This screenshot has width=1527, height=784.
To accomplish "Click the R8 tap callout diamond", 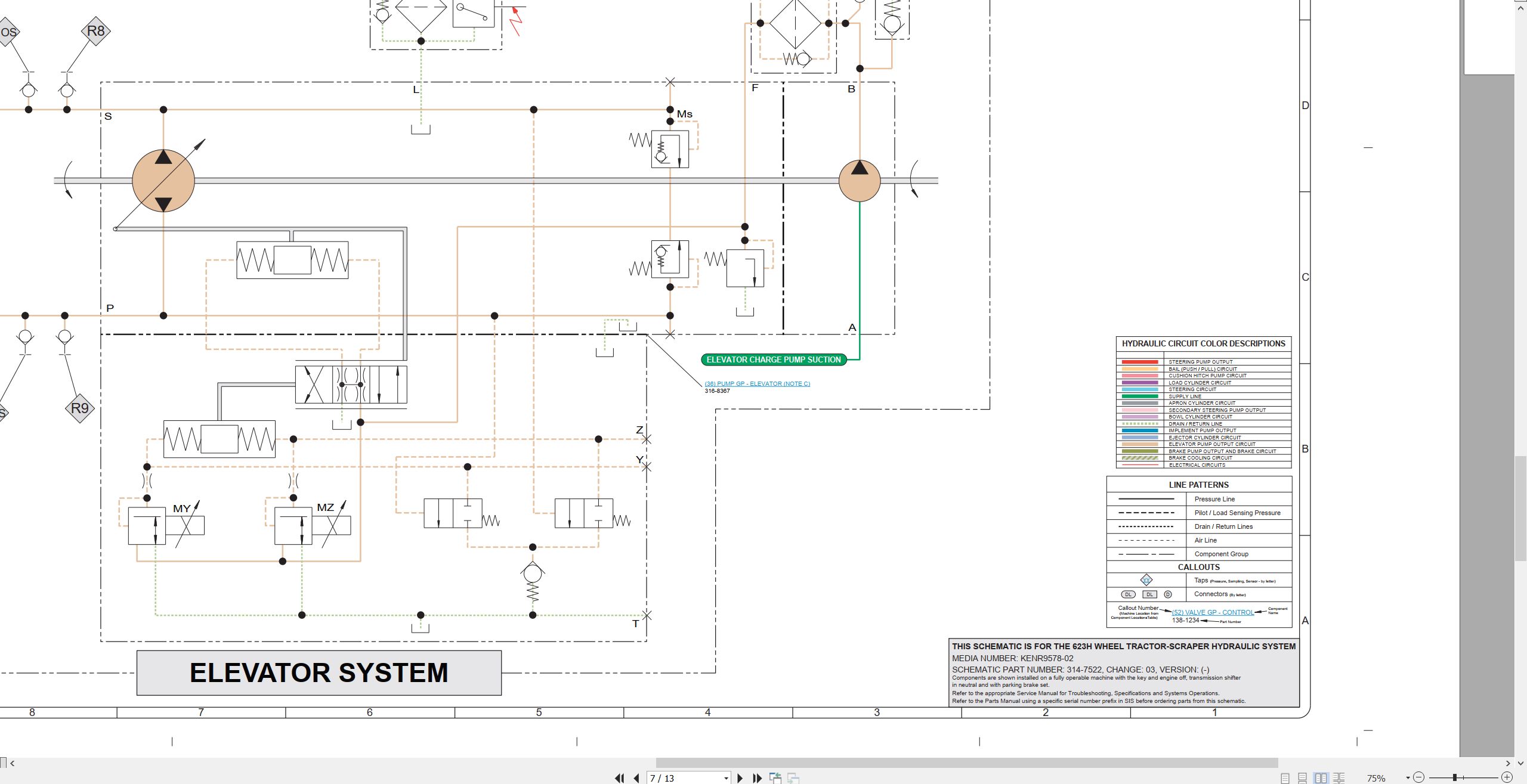I will point(95,31).
